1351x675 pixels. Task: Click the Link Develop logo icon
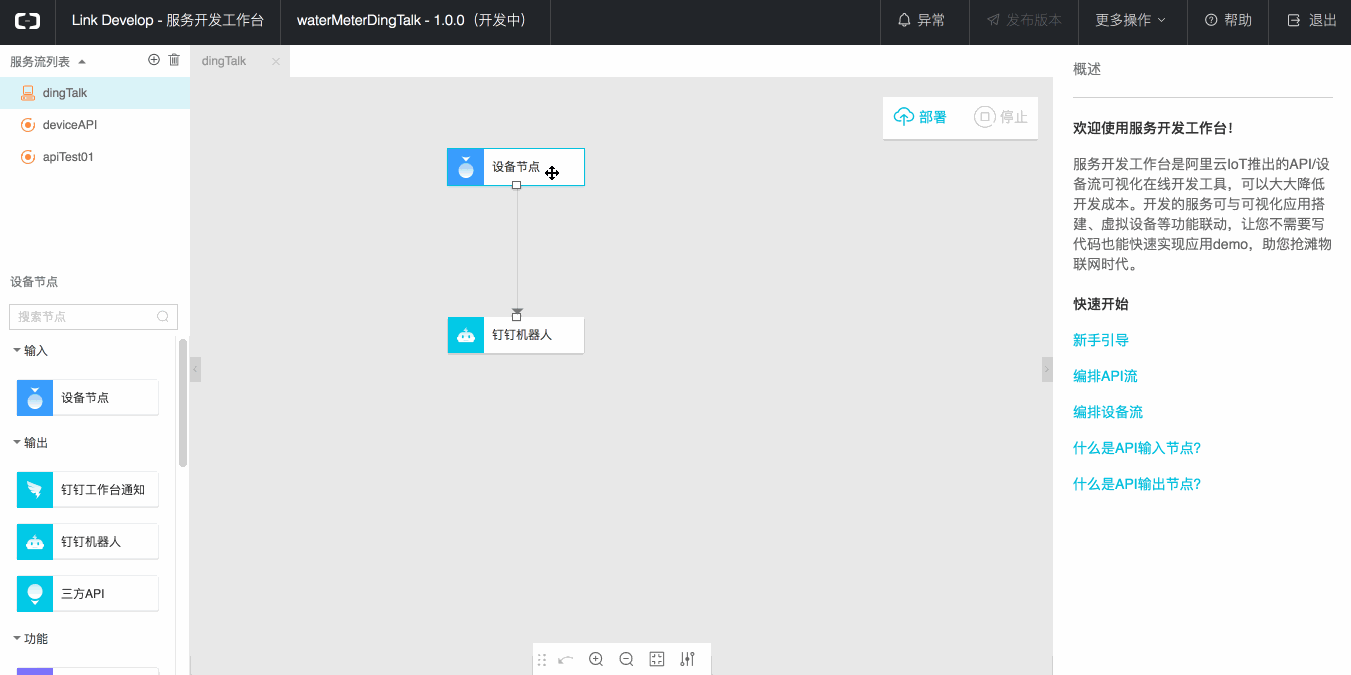[27, 20]
